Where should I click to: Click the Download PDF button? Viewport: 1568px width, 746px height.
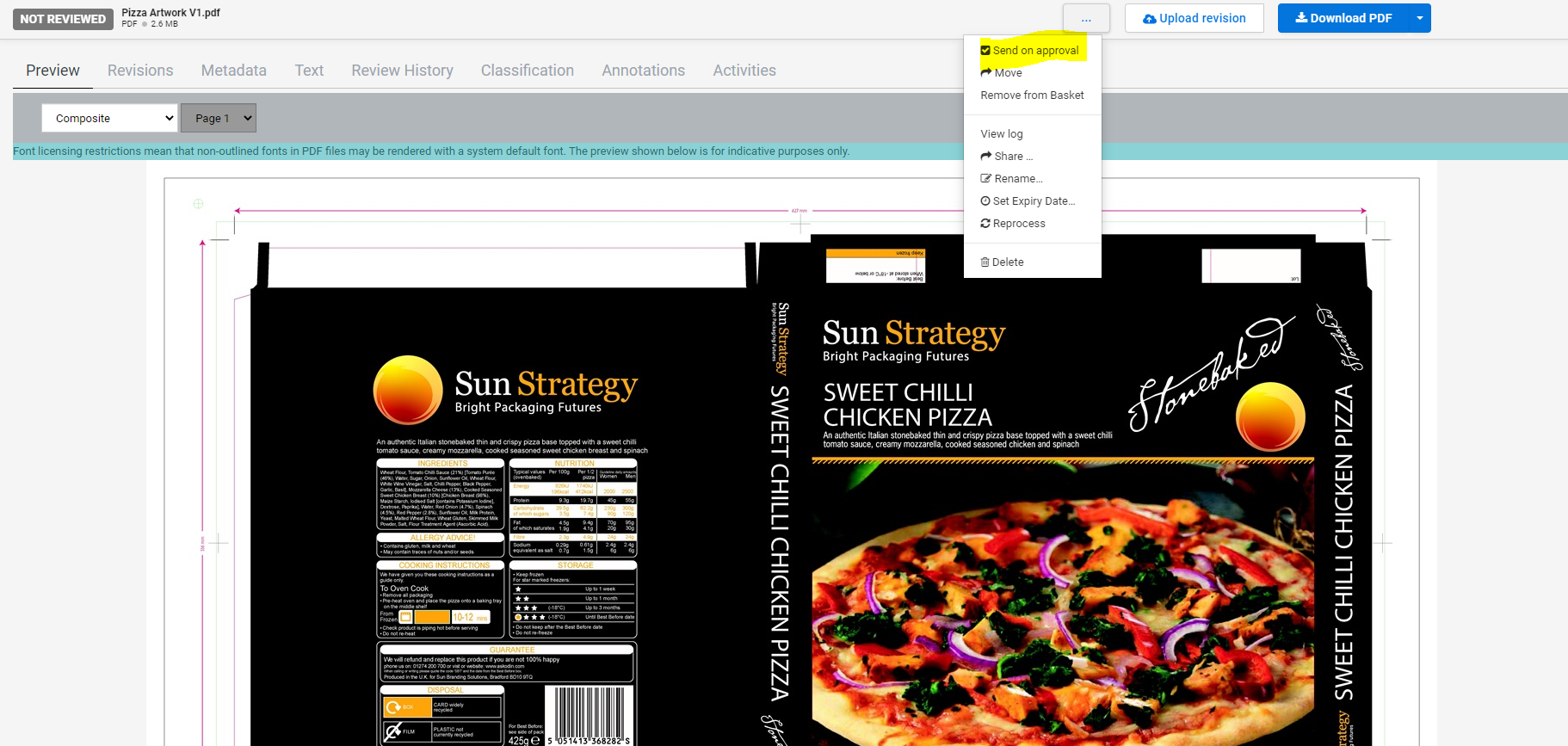coord(1343,18)
